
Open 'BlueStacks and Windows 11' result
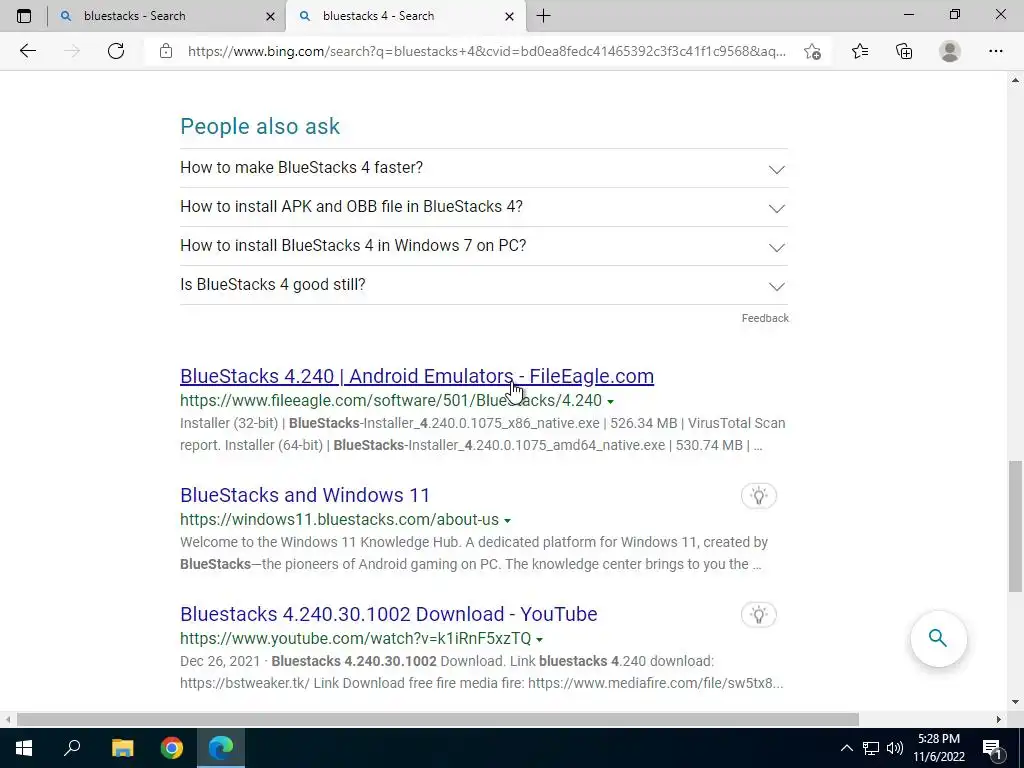click(305, 495)
